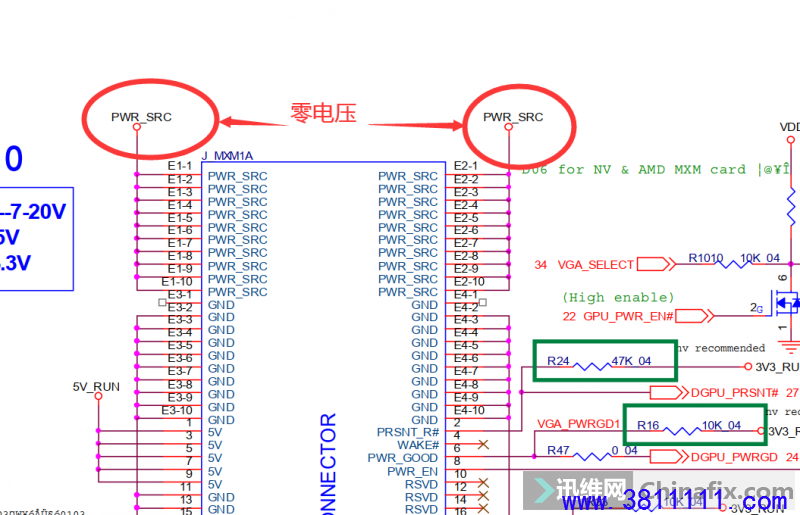This screenshot has width=800, height=515.
Task: Click pin label E1-10
Action: click(x=177, y=282)
